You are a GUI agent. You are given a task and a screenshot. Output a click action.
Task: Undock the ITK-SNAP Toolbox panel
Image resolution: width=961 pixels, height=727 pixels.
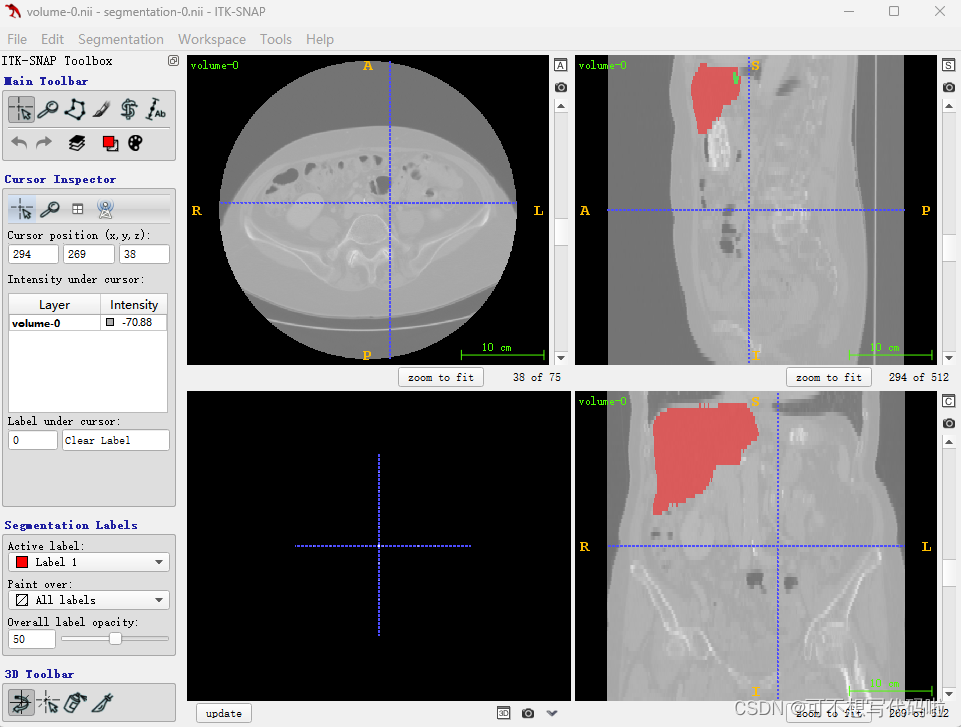click(x=173, y=60)
